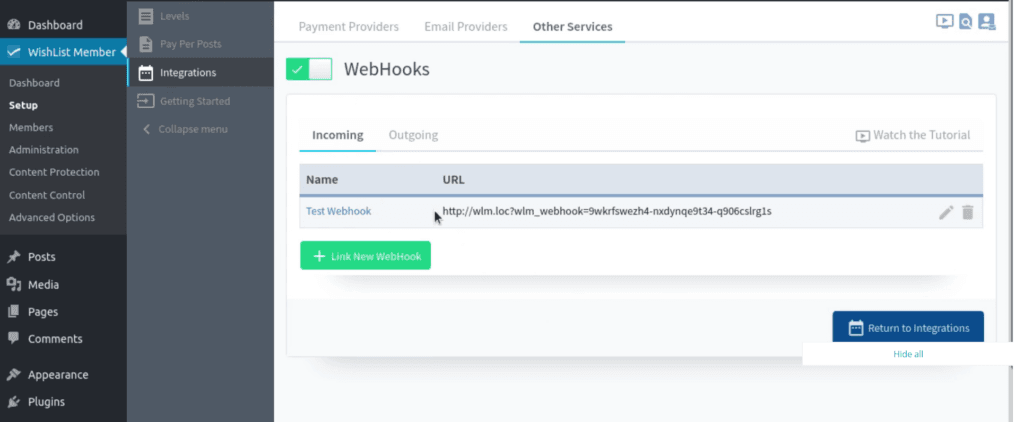1024x422 pixels.
Task: Open Getting Started submenu item
Action: 195,101
